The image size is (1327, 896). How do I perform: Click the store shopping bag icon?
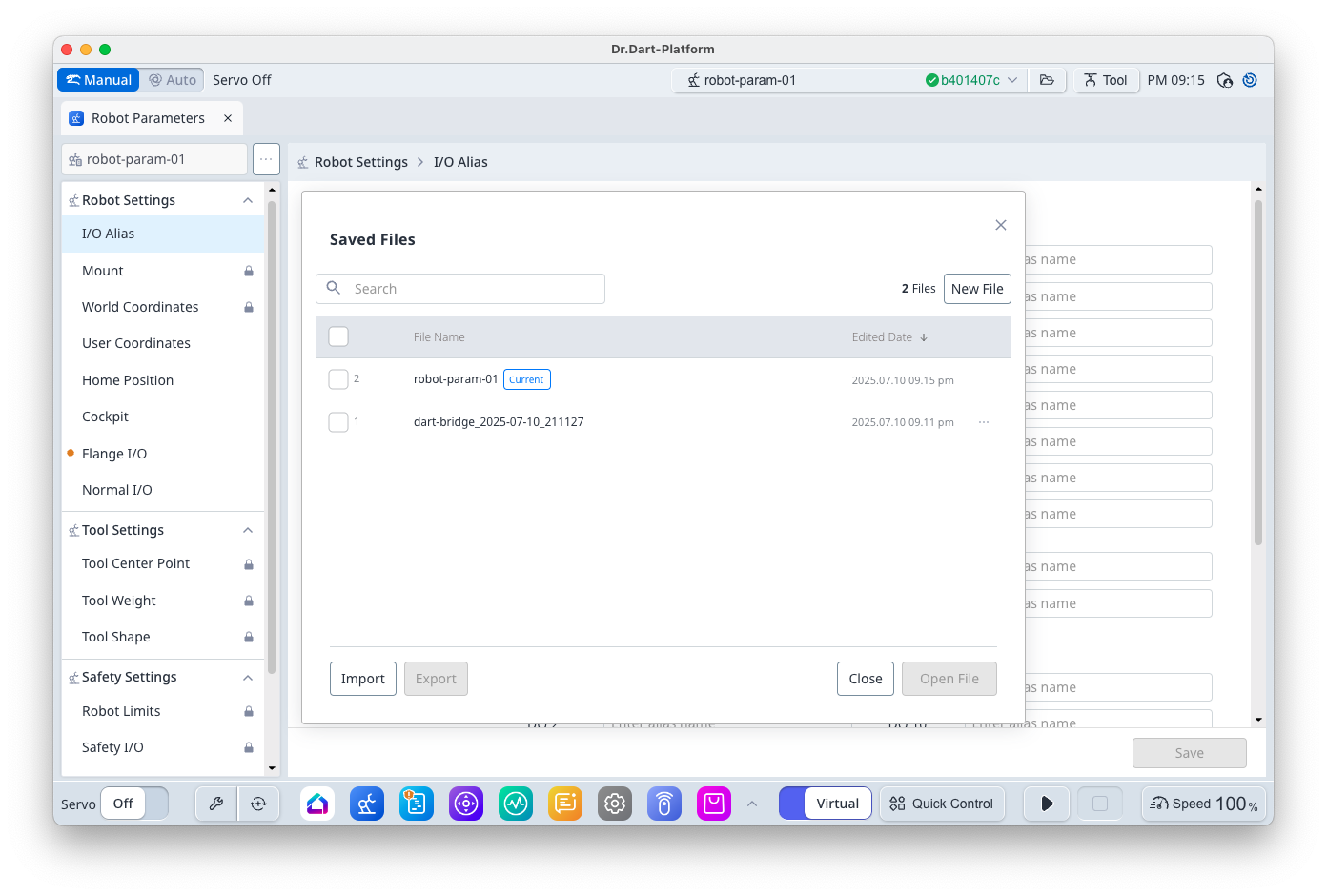714,804
